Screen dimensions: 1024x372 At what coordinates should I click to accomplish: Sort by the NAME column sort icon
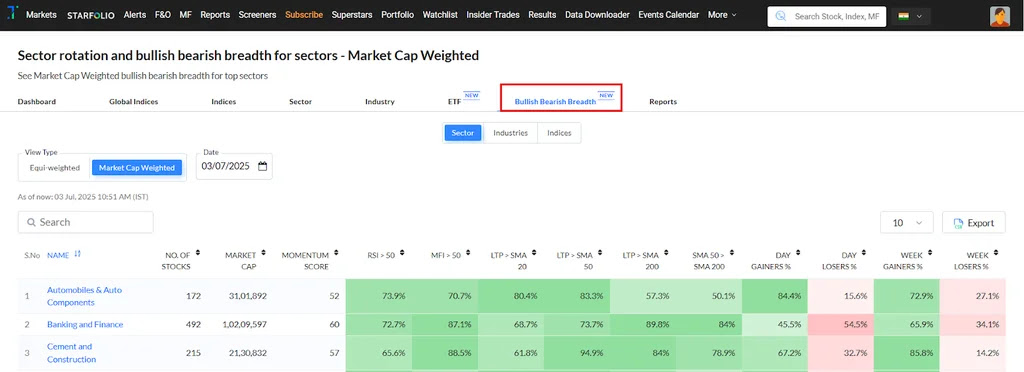78,255
